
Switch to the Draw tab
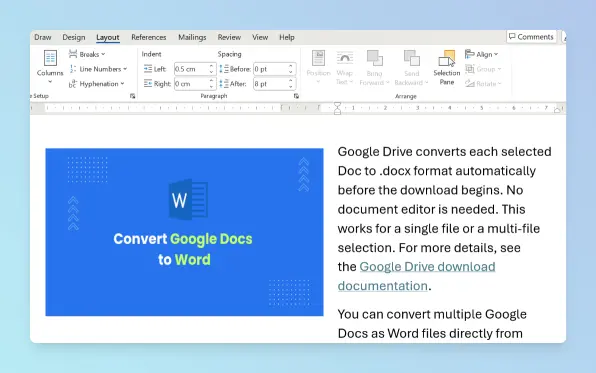point(43,37)
